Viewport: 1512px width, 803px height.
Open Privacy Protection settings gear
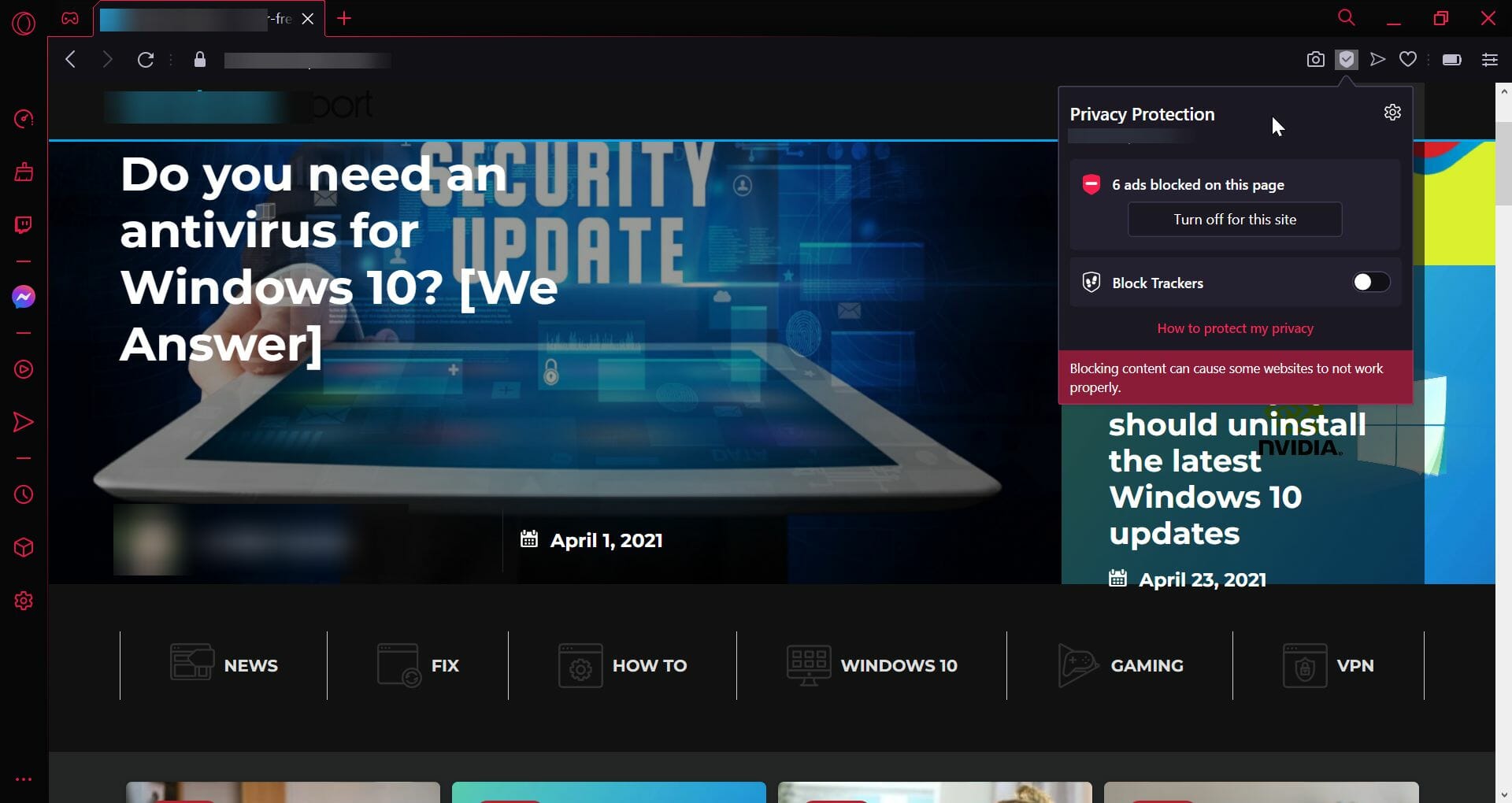click(x=1392, y=113)
